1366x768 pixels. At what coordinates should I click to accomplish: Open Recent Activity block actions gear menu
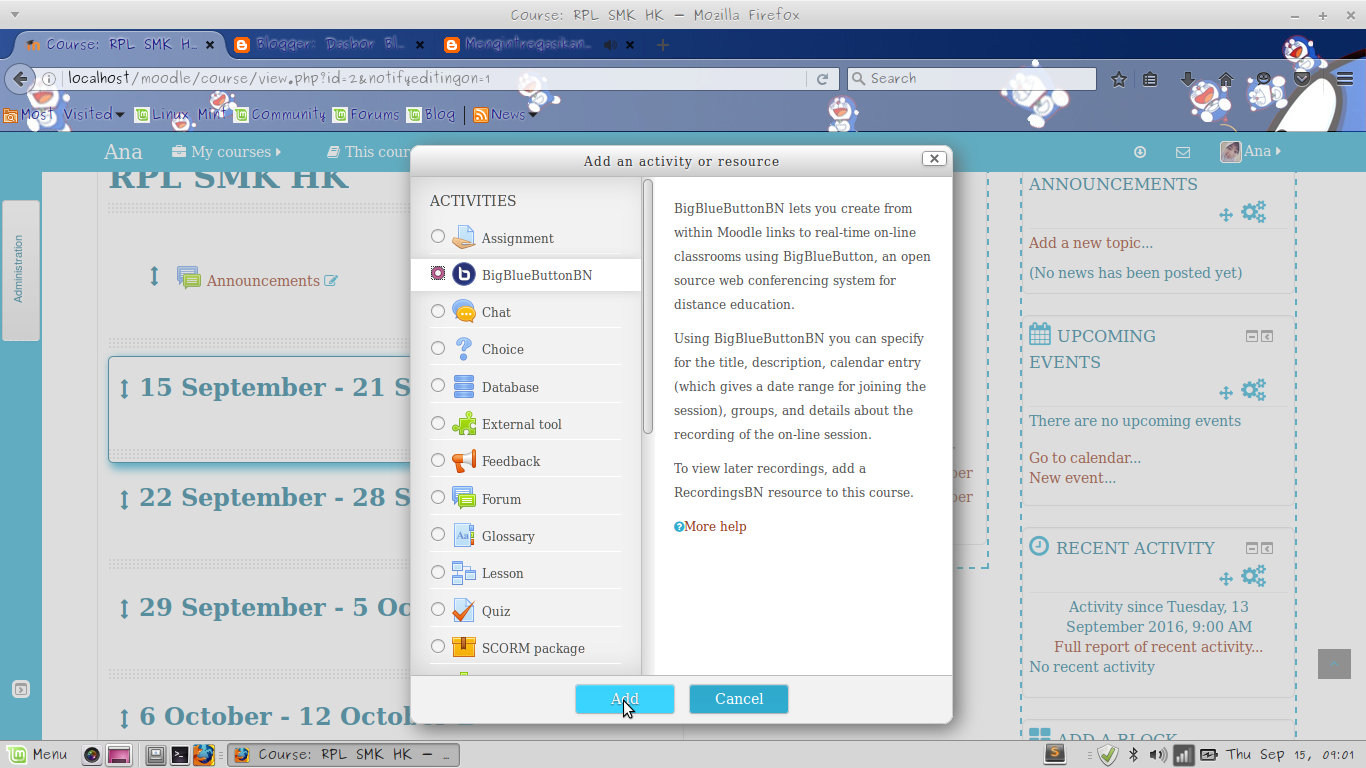1254,576
